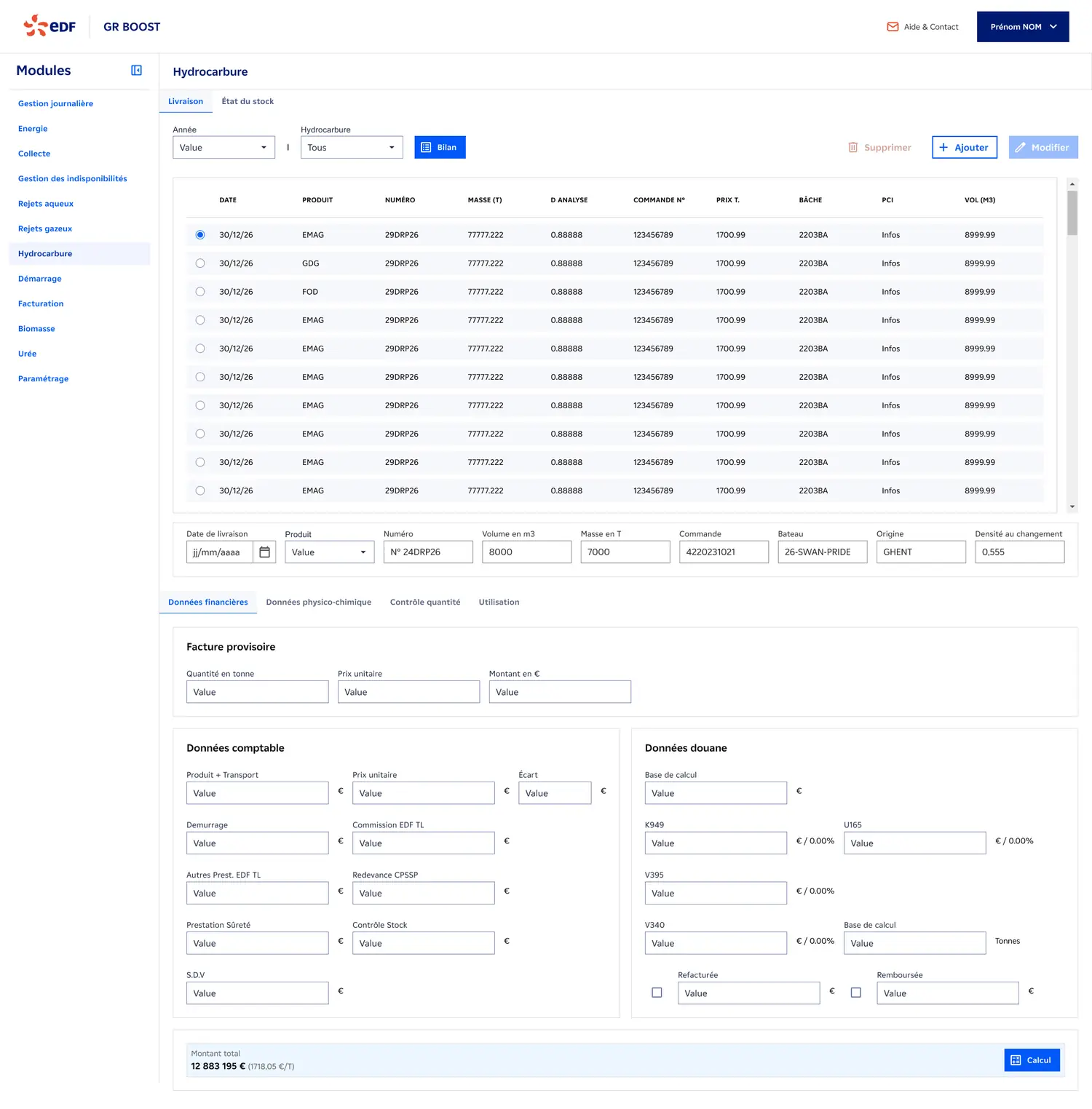Open the Facturation module
Viewport: 1092px width, 1109px height.
tap(41, 304)
